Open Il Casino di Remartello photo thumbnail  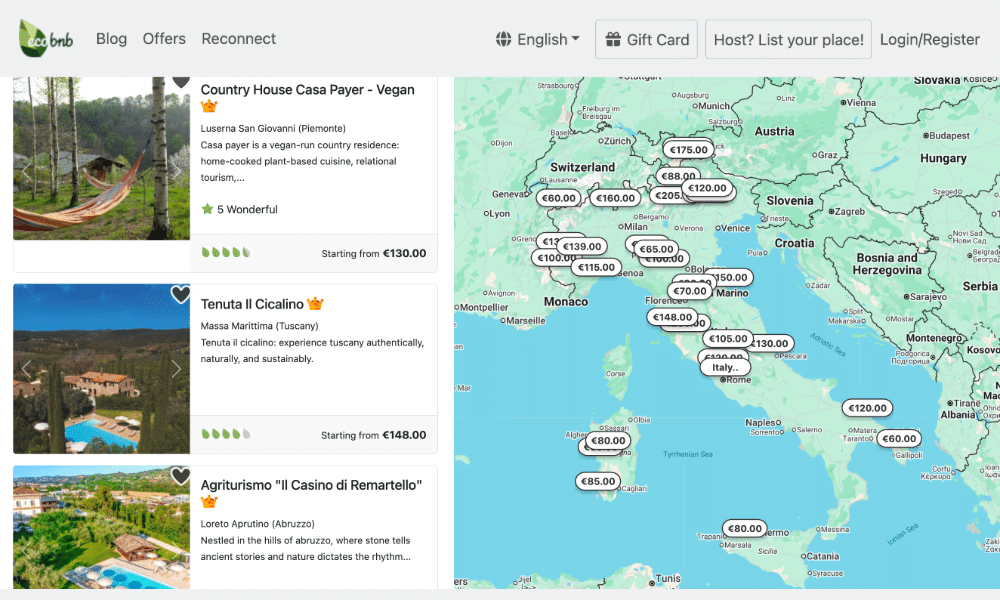pos(101,527)
